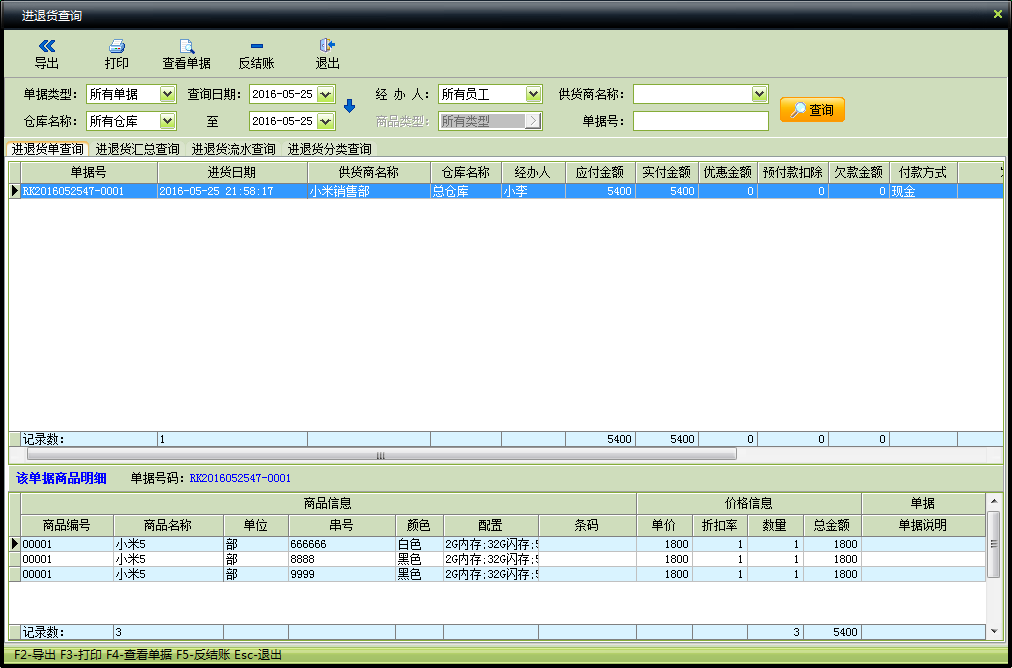The image size is (1012, 668).
Task: Close the 进退货查询 window
Action: click(x=997, y=14)
